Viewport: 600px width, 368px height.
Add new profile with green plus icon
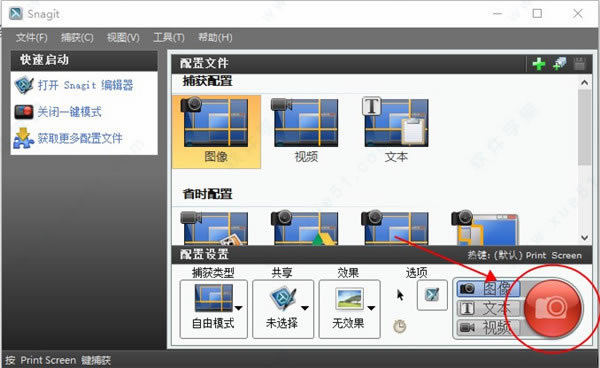(x=539, y=64)
